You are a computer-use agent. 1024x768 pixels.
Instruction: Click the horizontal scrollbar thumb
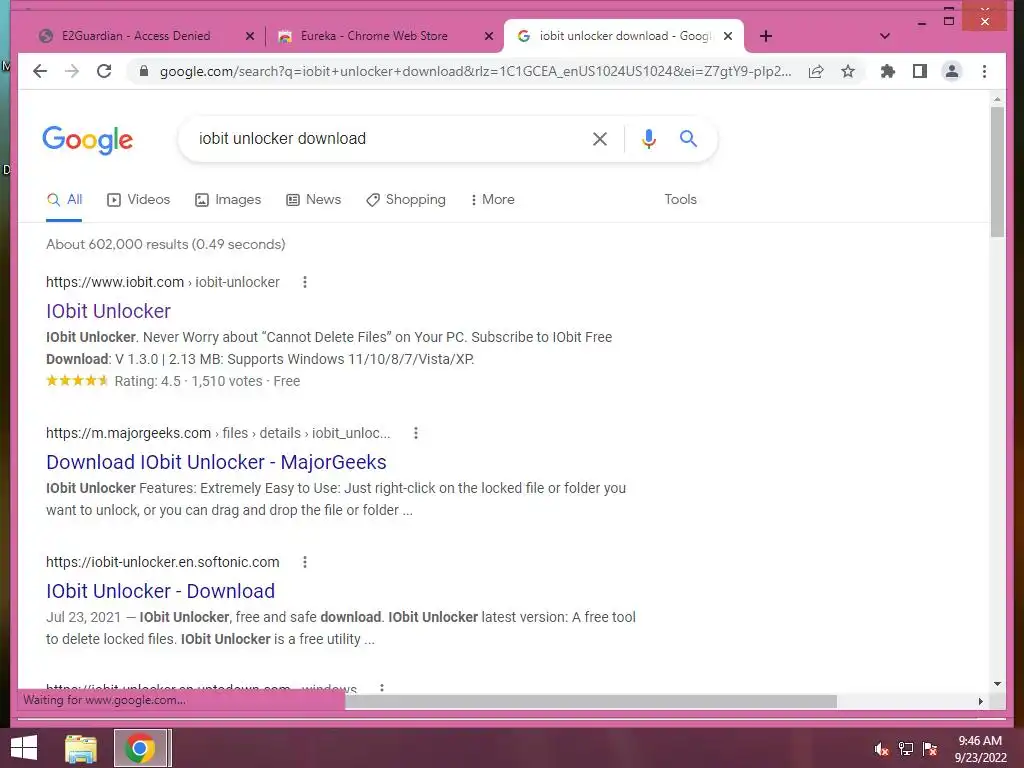point(591,701)
